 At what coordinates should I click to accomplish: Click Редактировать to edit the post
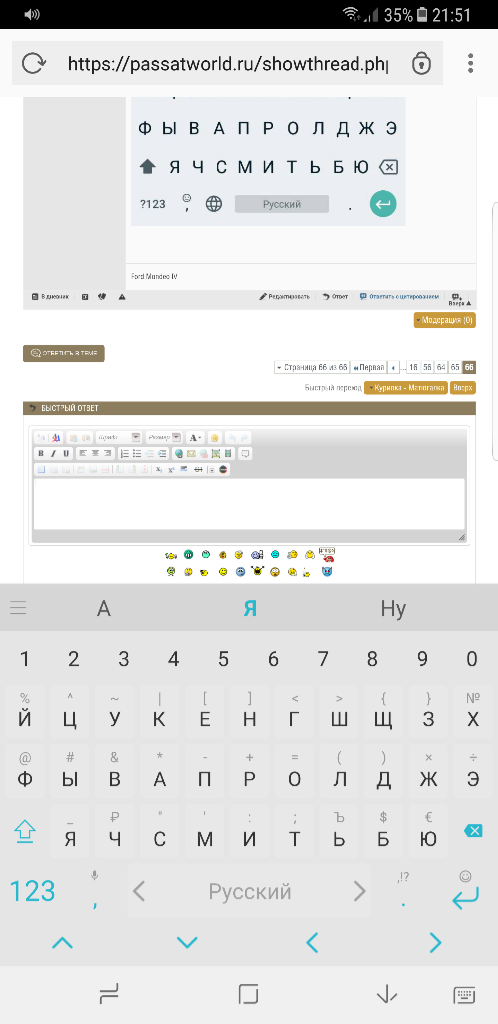285,296
